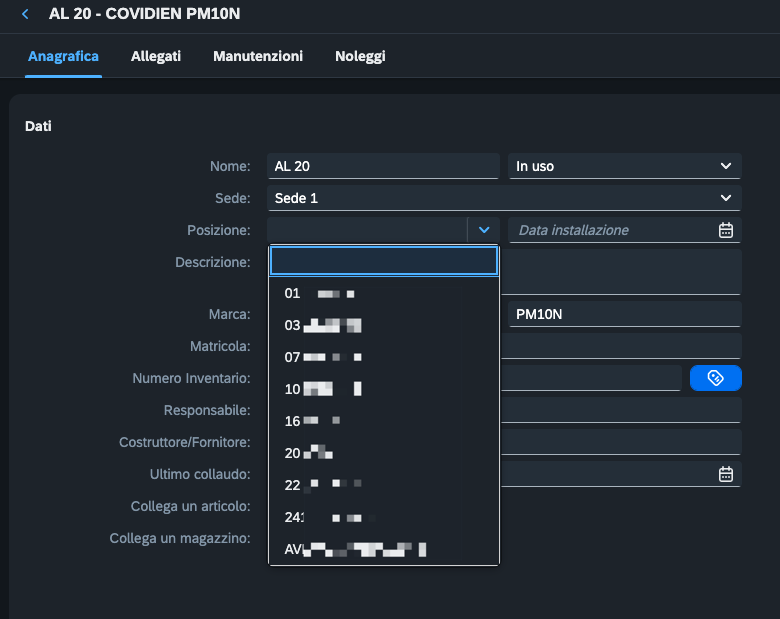
Task: Click the model field containing PM10N
Action: click(x=624, y=314)
